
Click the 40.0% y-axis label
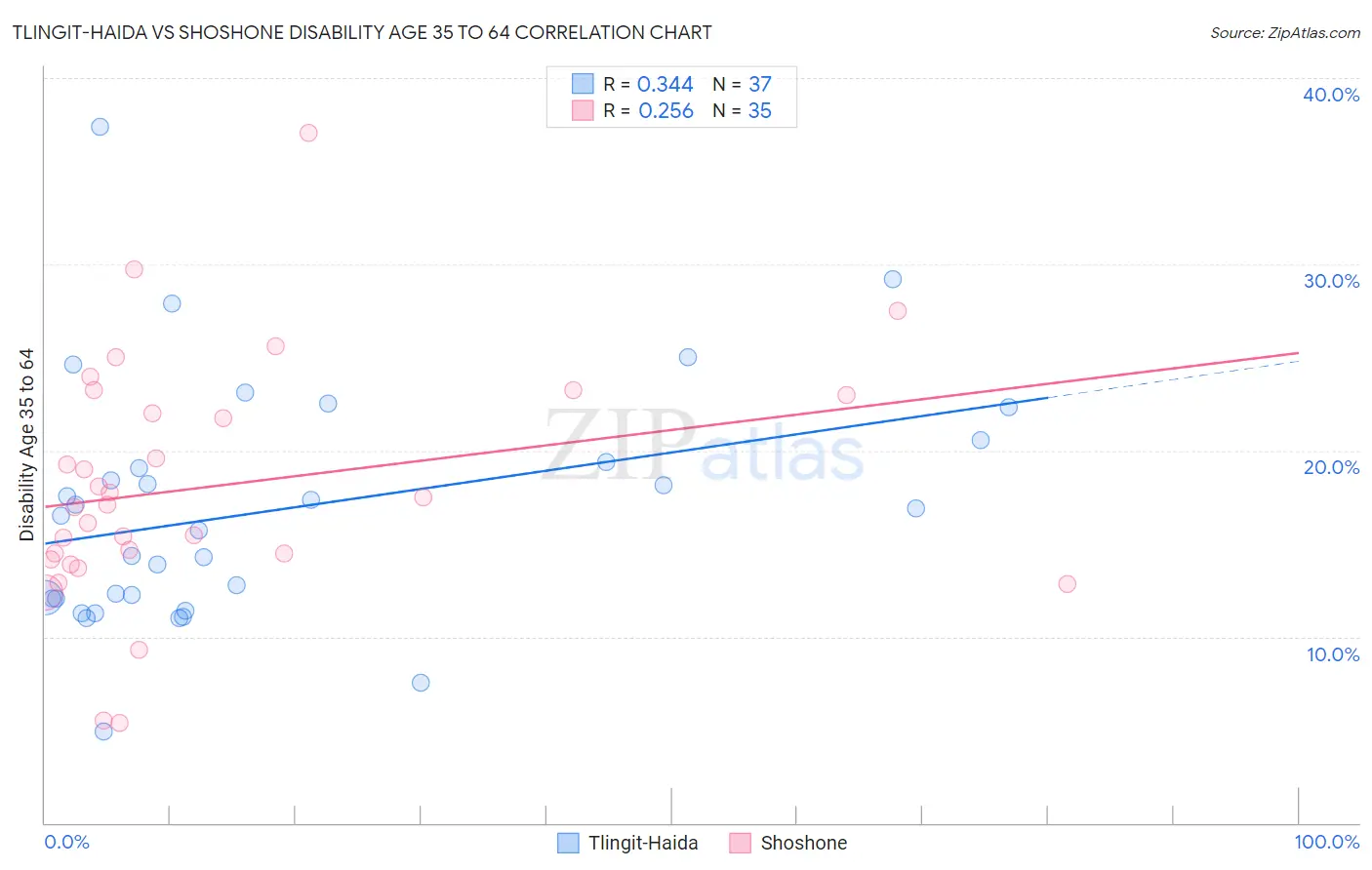click(x=1331, y=95)
